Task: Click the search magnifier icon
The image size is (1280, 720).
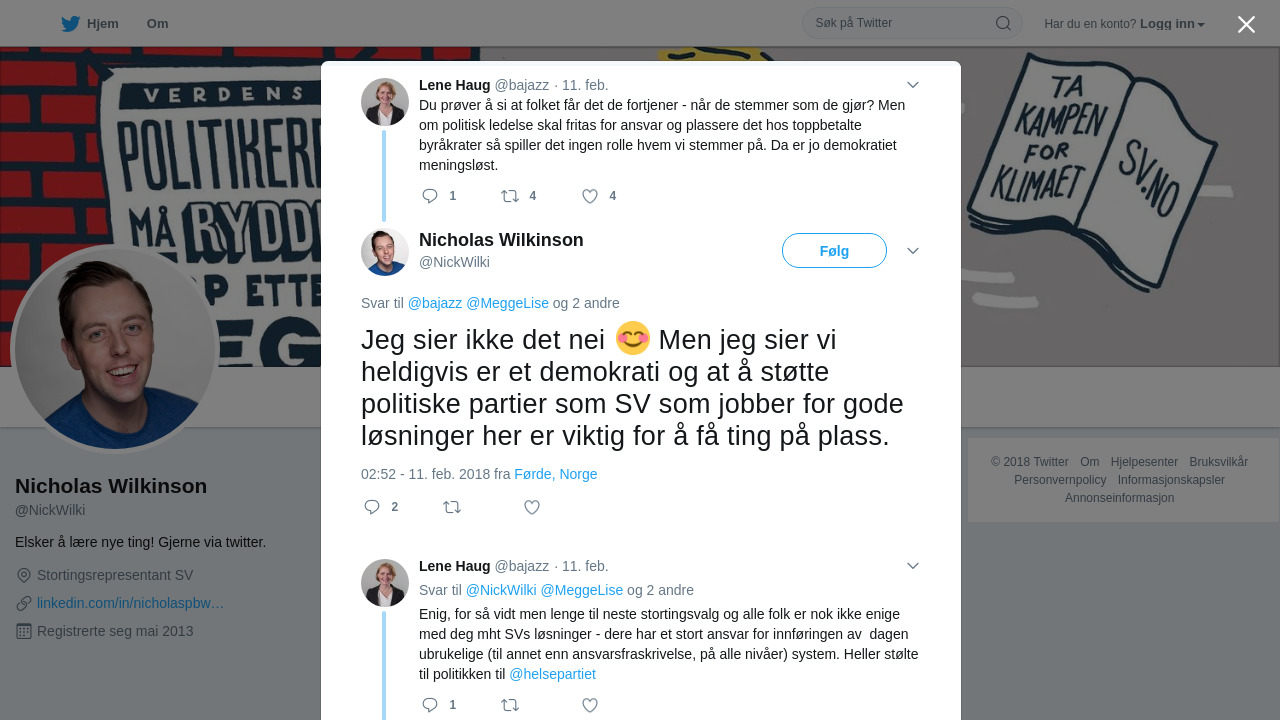Action: pos(1003,23)
